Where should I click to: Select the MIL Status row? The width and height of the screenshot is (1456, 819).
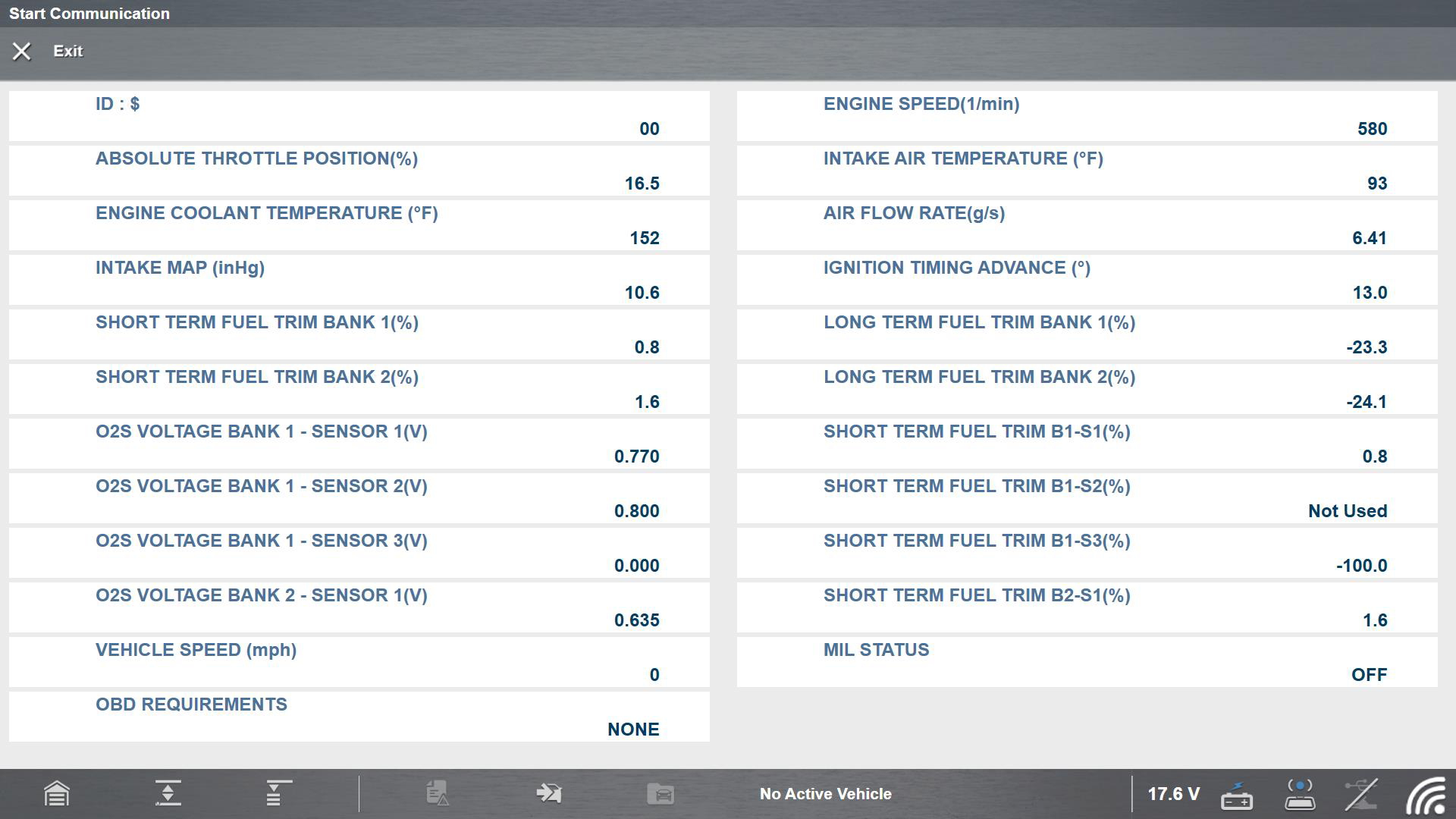pos(1087,663)
